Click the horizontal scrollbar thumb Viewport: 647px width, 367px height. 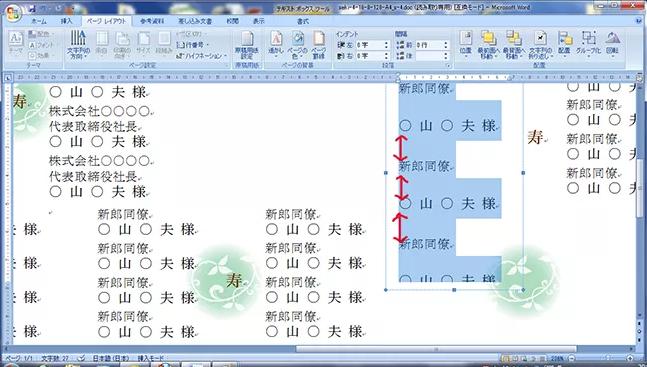436,349
